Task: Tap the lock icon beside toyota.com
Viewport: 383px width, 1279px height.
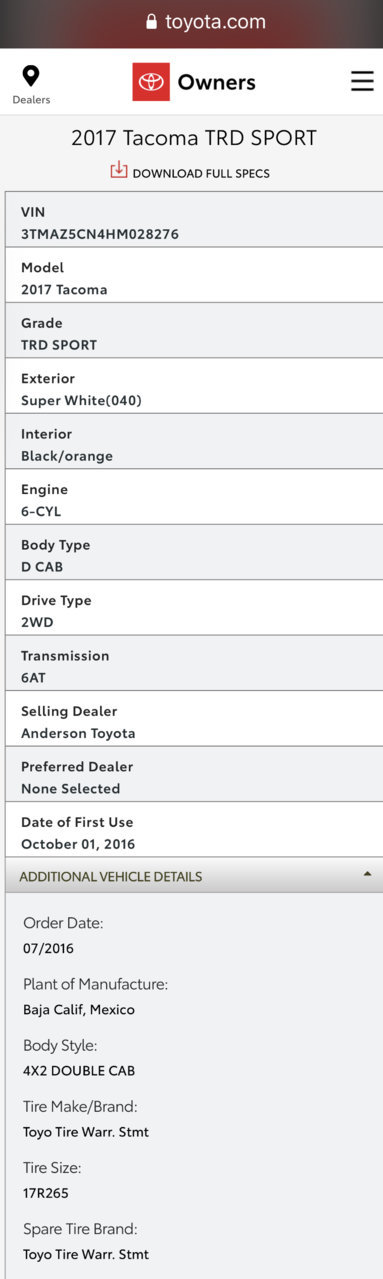Action: tap(152, 22)
